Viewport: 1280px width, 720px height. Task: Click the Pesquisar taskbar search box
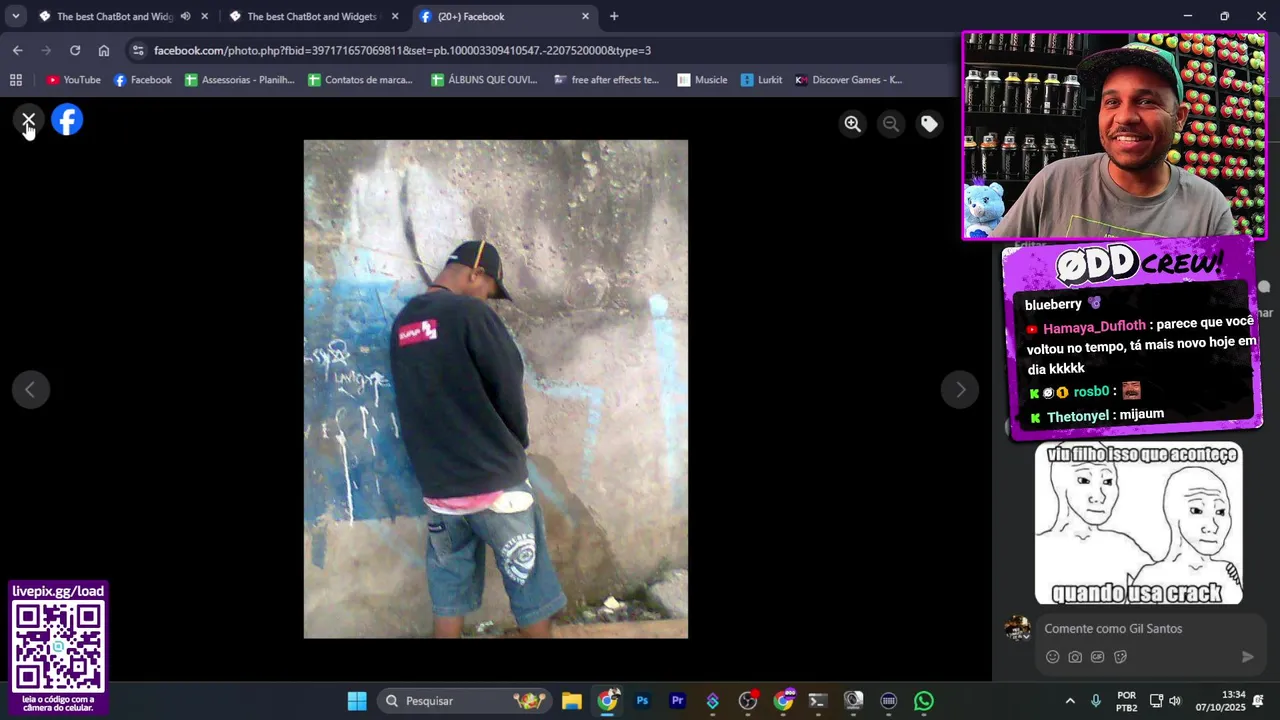click(465, 701)
